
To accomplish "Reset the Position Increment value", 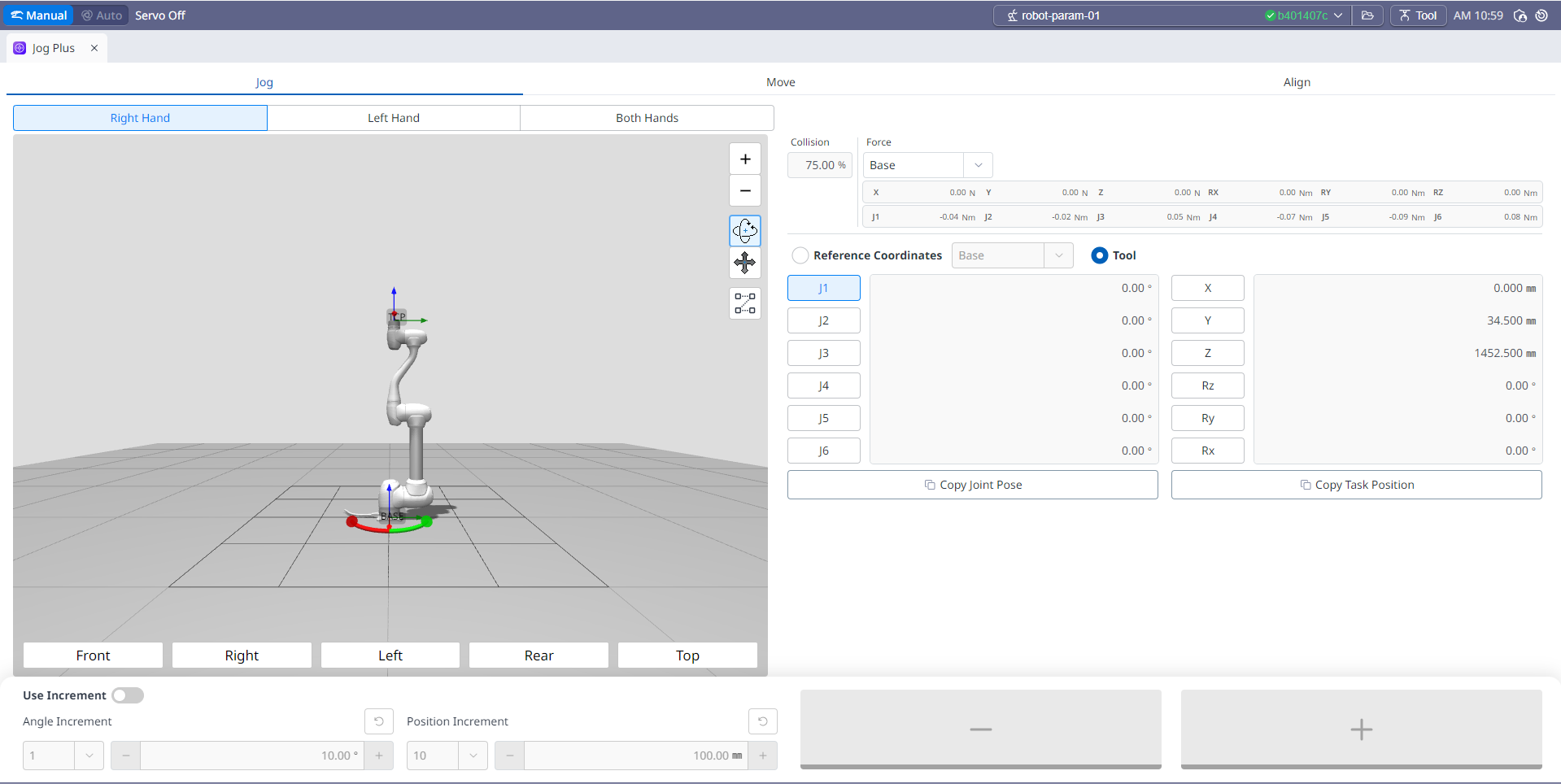I will [x=762, y=721].
